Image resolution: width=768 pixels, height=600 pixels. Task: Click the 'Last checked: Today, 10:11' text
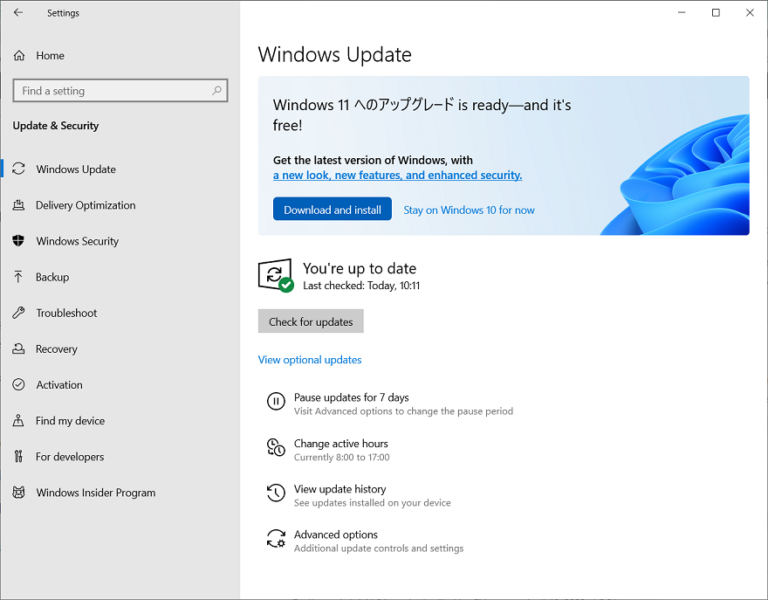[361, 286]
